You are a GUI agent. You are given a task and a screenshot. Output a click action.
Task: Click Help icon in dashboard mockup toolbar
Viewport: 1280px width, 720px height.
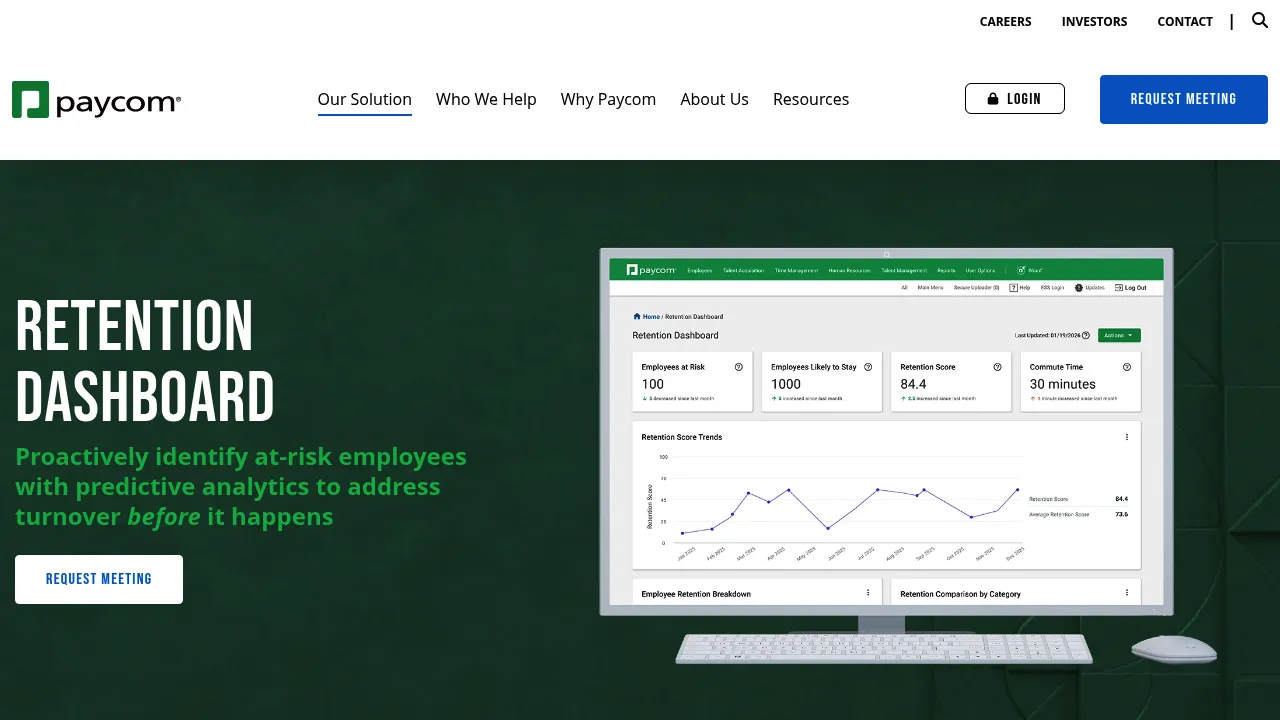click(x=1013, y=288)
